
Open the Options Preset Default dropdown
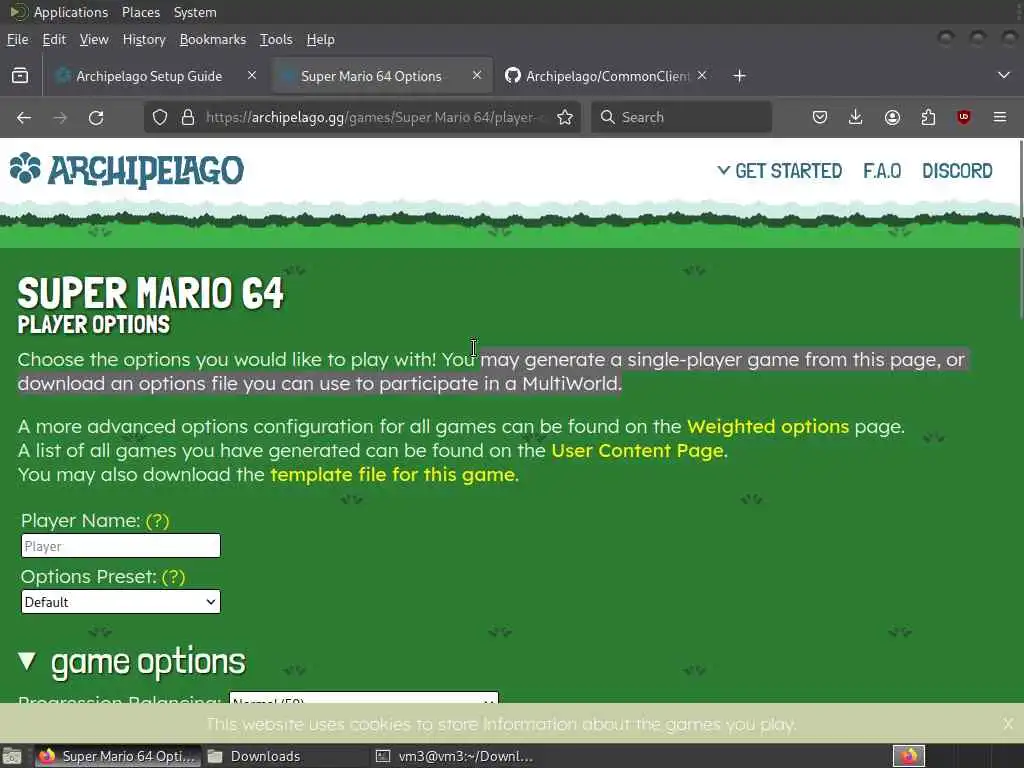[121, 602]
